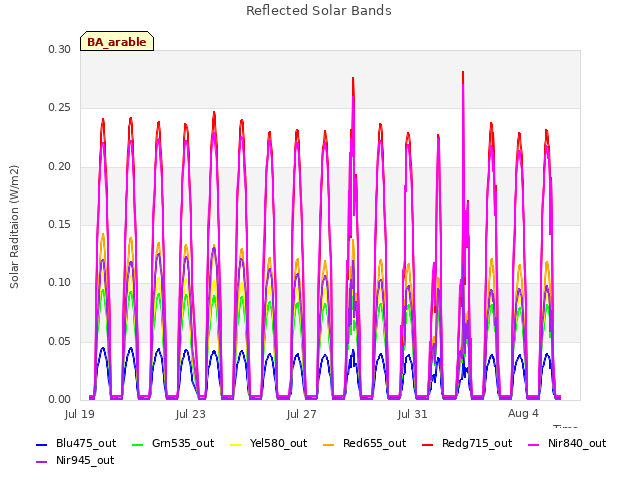Click the BA_arable annotation box
Screen dimensions: 640x480
(117, 41)
